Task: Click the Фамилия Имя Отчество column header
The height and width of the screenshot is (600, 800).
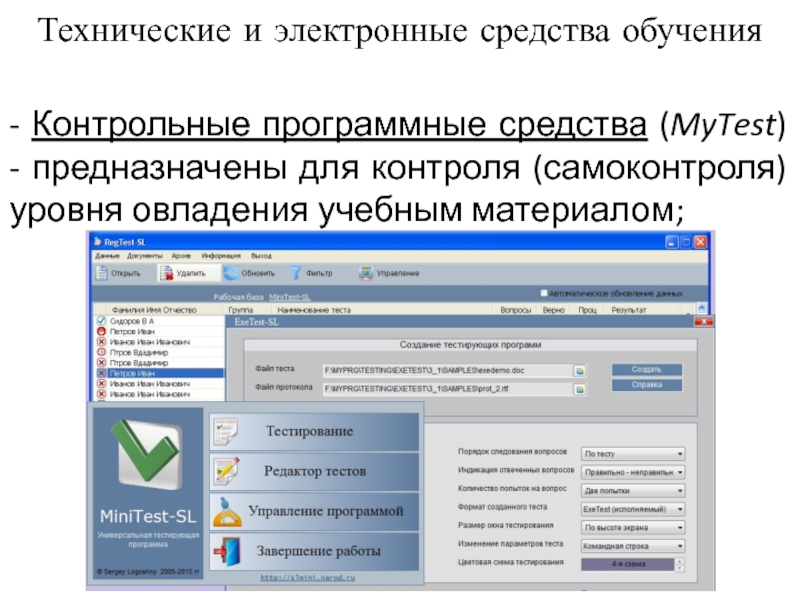Action: (x=154, y=310)
